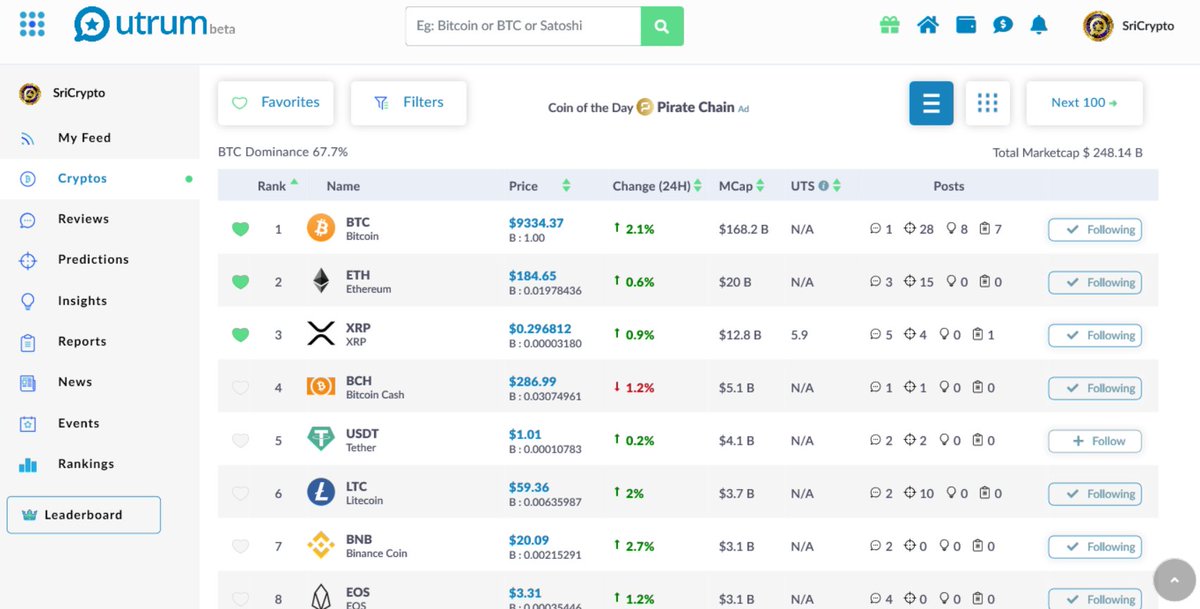Click the wallet icon in top bar
This screenshot has height=609, width=1200.
(965, 25)
